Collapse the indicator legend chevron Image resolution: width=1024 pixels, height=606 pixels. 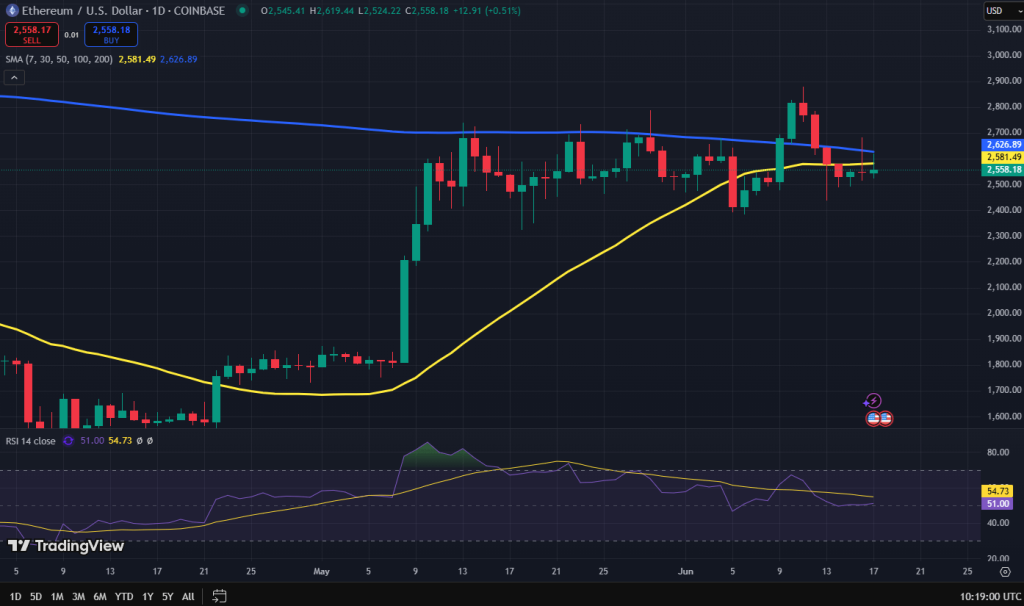click(14, 78)
